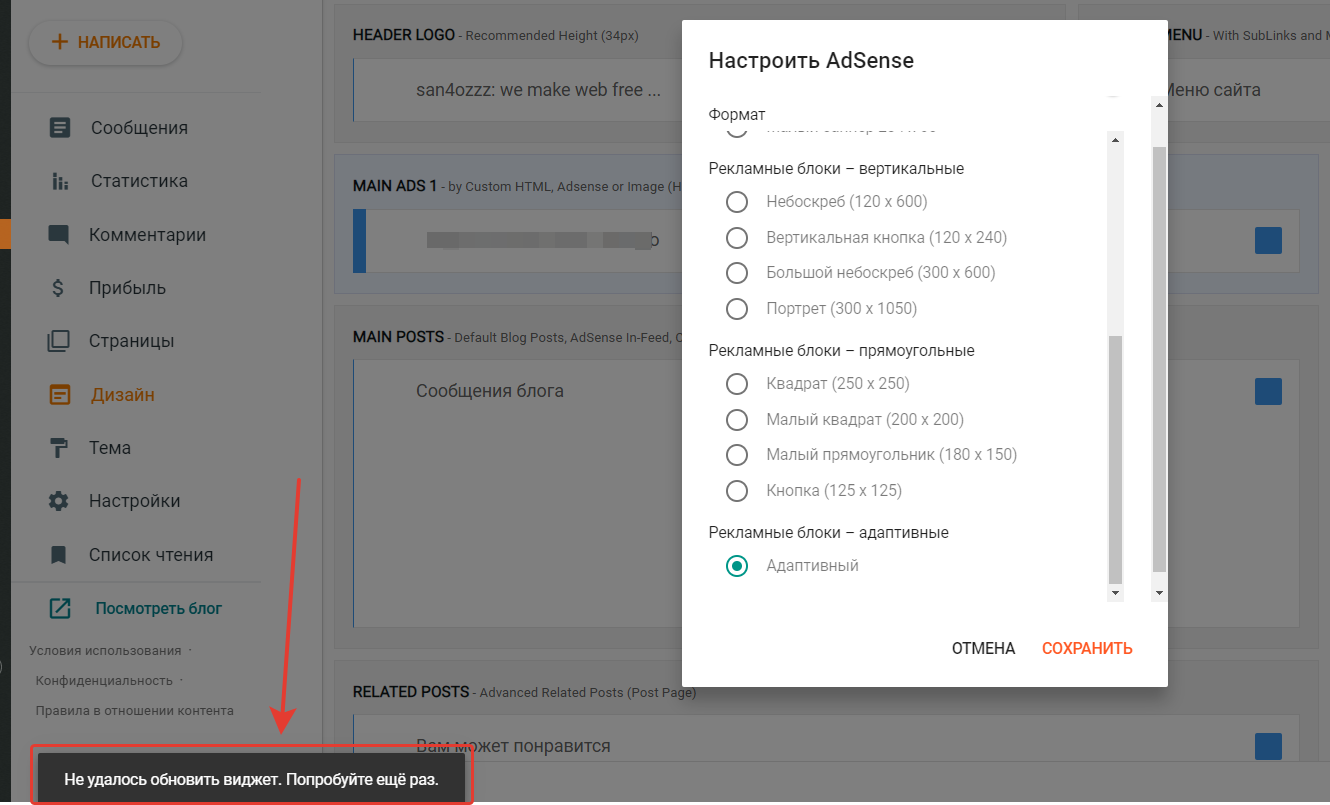The image size is (1330, 805).
Task: Click the Настройки gear icon
Action: (x=59, y=501)
